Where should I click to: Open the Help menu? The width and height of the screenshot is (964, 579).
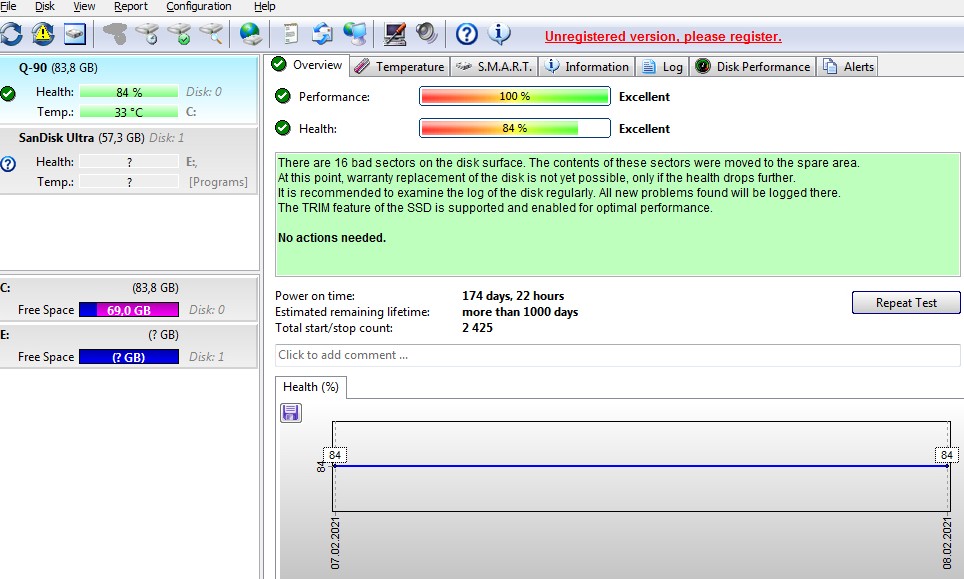click(264, 6)
